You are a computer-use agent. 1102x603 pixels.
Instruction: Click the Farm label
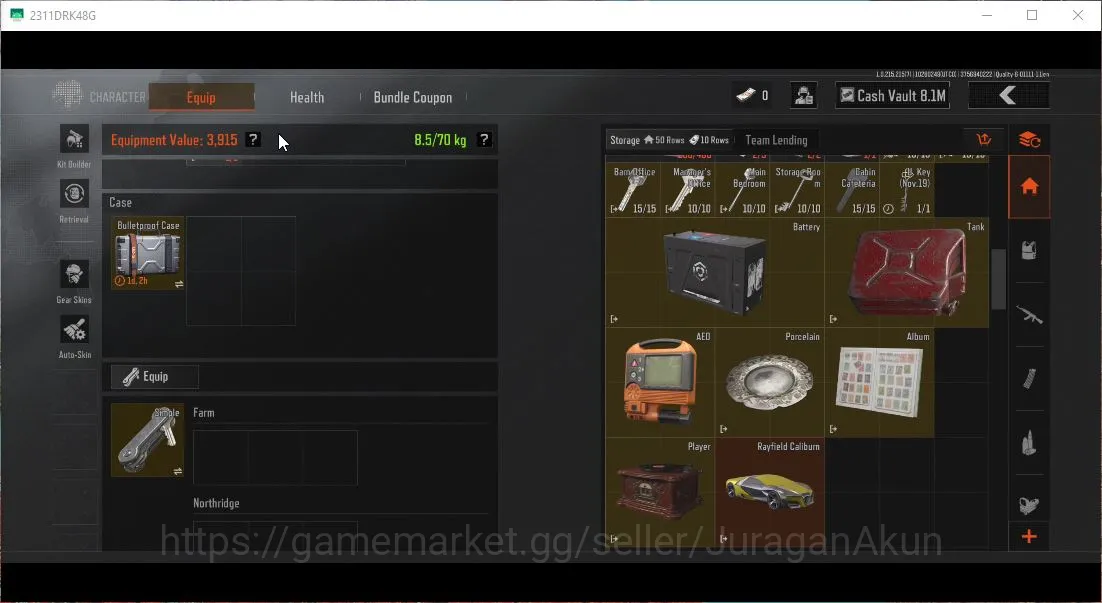click(x=204, y=413)
